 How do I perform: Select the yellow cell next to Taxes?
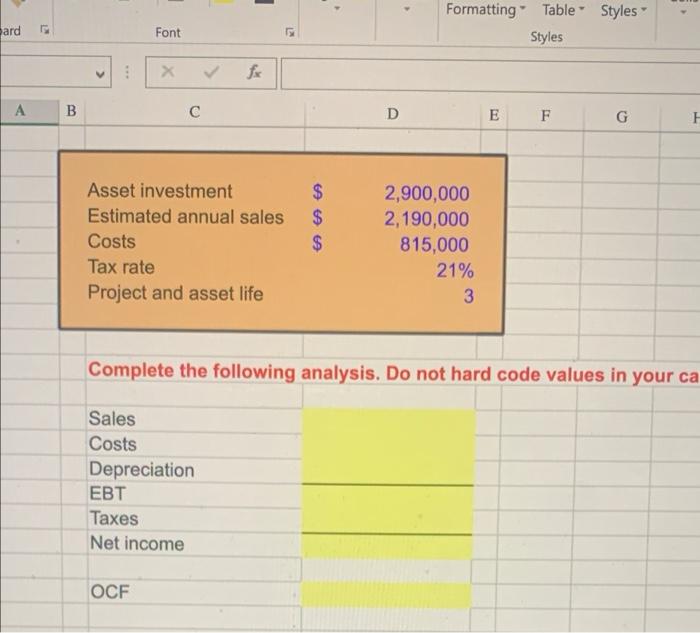(387, 521)
